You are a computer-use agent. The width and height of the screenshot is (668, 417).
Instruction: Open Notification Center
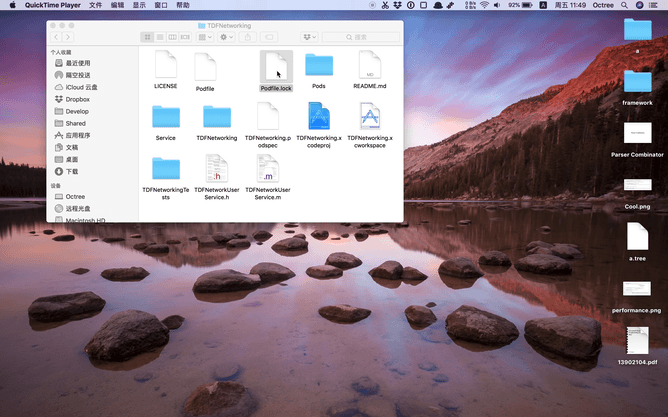point(653,5)
